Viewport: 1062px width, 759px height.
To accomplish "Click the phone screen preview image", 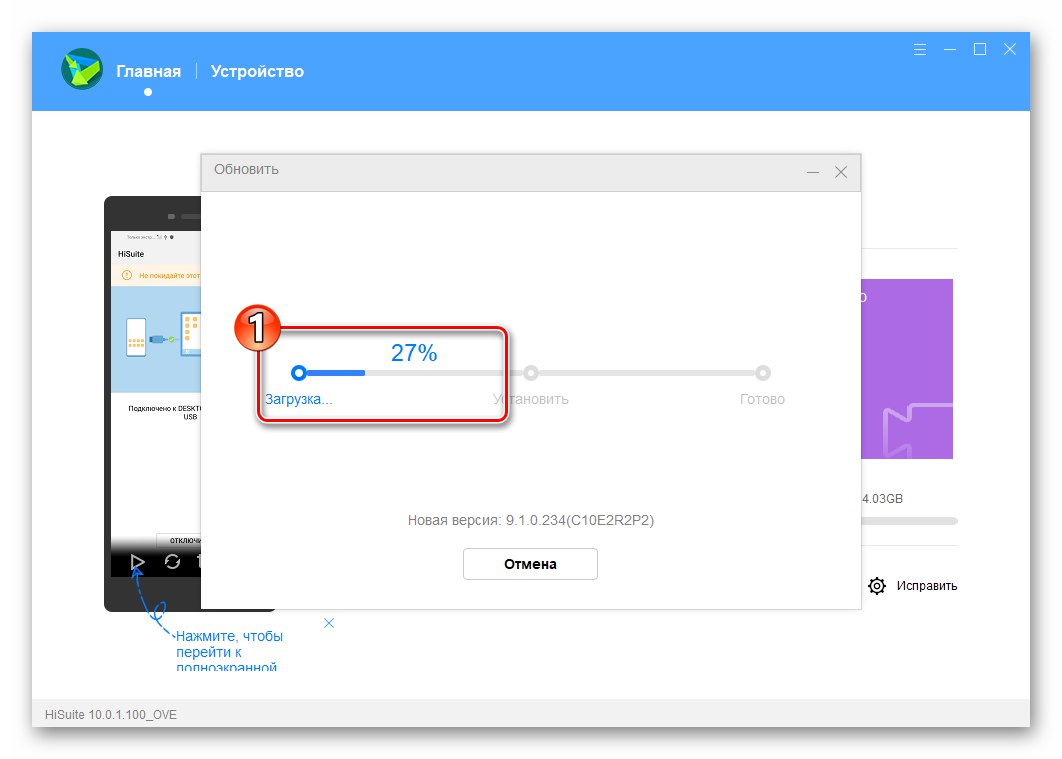I will pyautogui.click(x=156, y=403).
